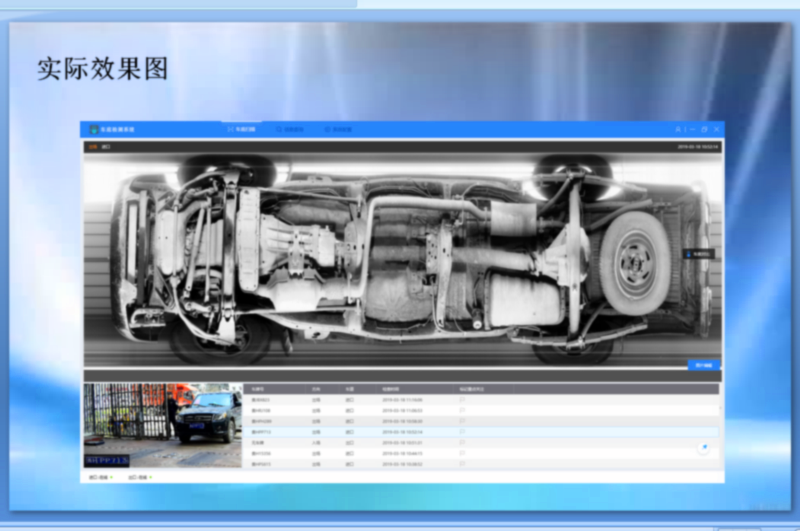
Task: Click the dark label button over spare tire
Action: (x=698, y=254)
